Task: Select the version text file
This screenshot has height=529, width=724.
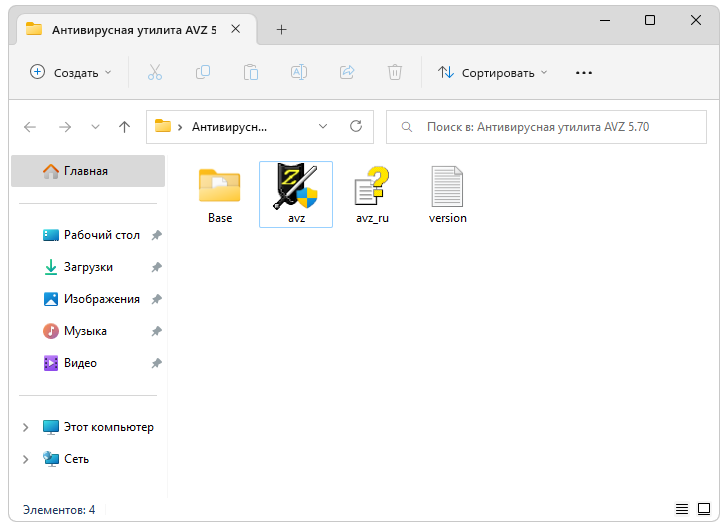Action: tap(447, 194)
